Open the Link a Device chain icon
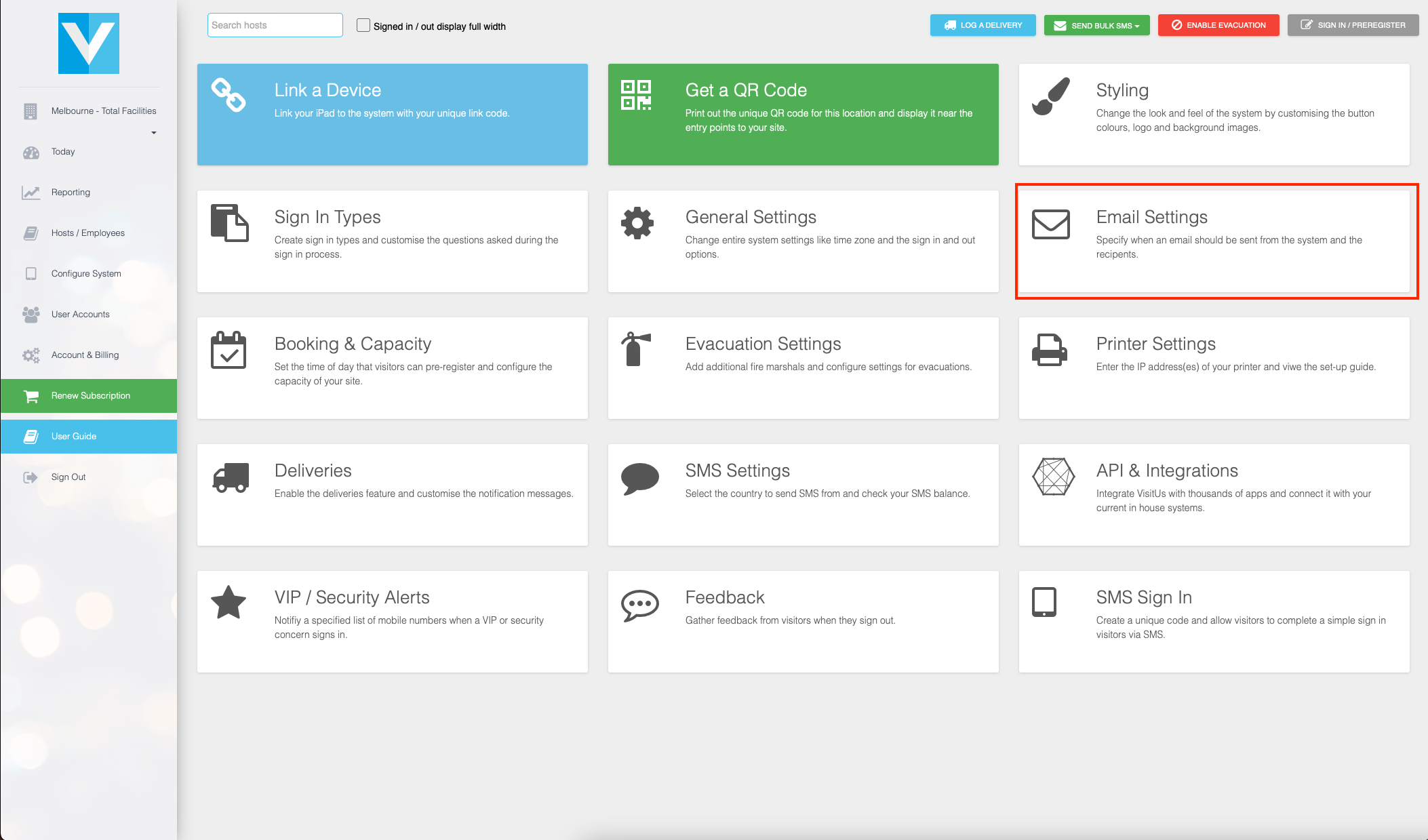The width and height of the screenshot is (1428, 840). point(229,96)
